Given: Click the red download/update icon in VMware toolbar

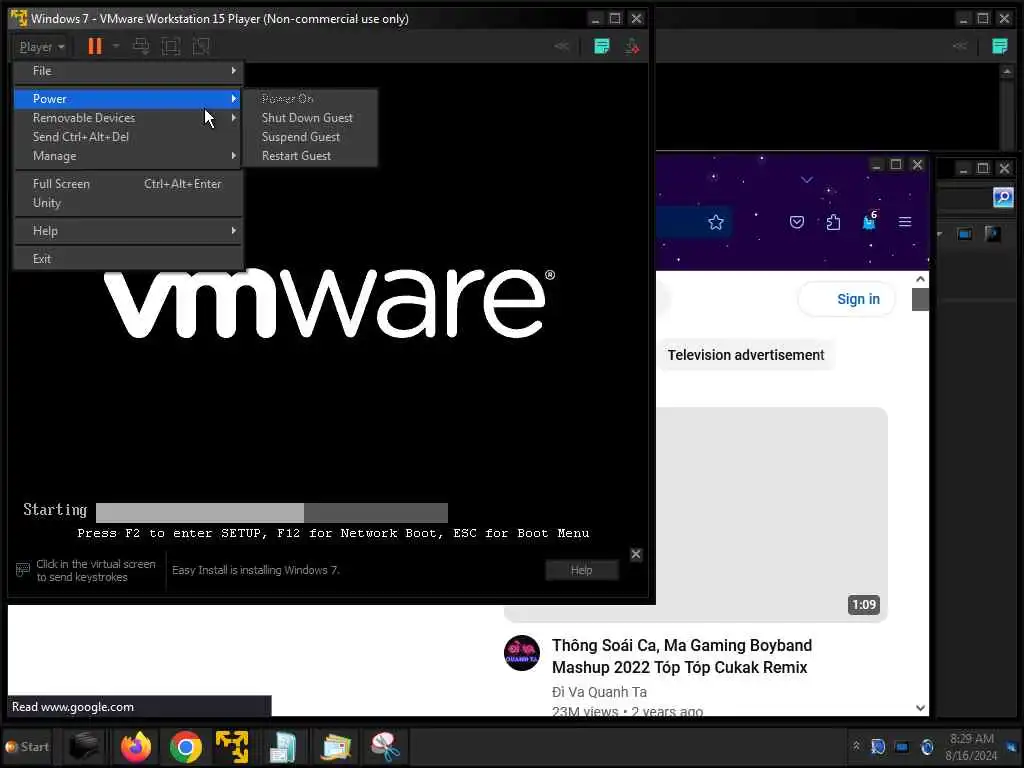Looking at the screenshot, I should pos(632,46).
